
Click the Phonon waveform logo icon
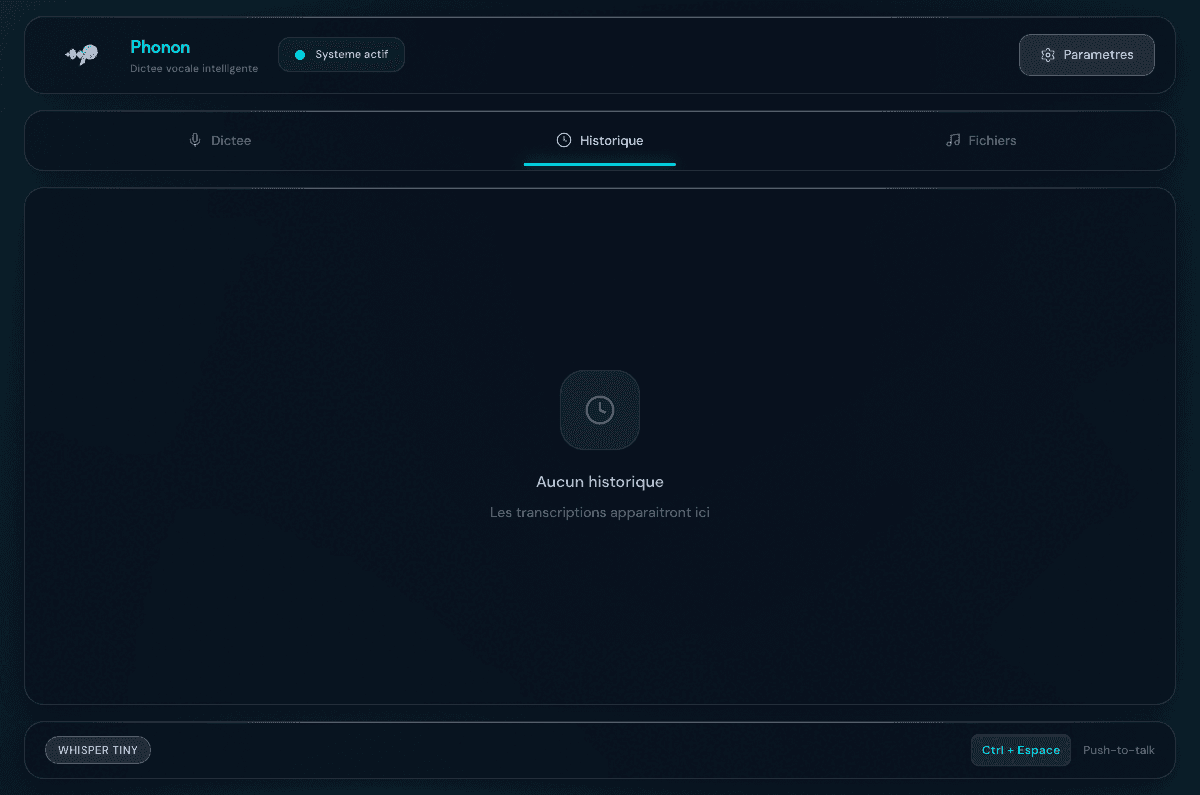[x=81, y=55]
